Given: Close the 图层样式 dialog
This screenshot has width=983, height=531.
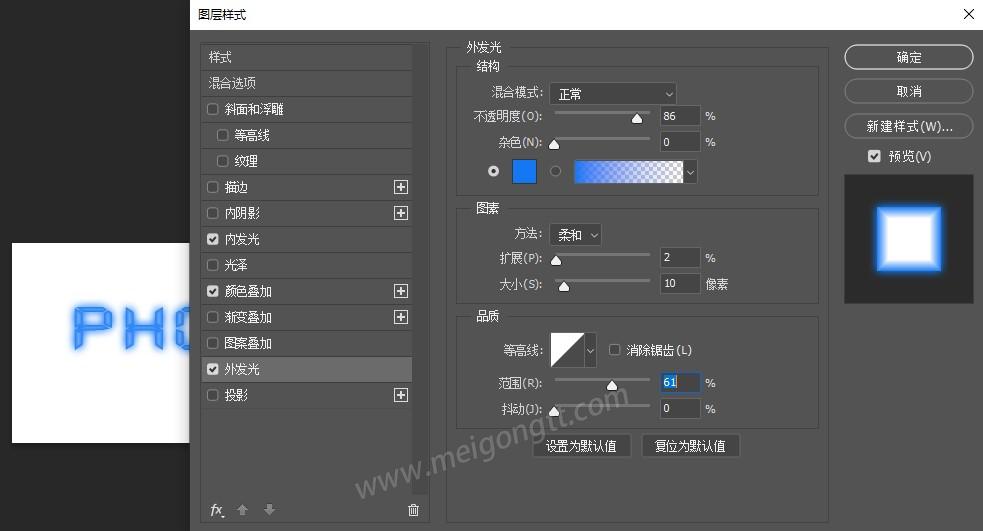Looking at the screenshot, I should (x=969, y=14).
